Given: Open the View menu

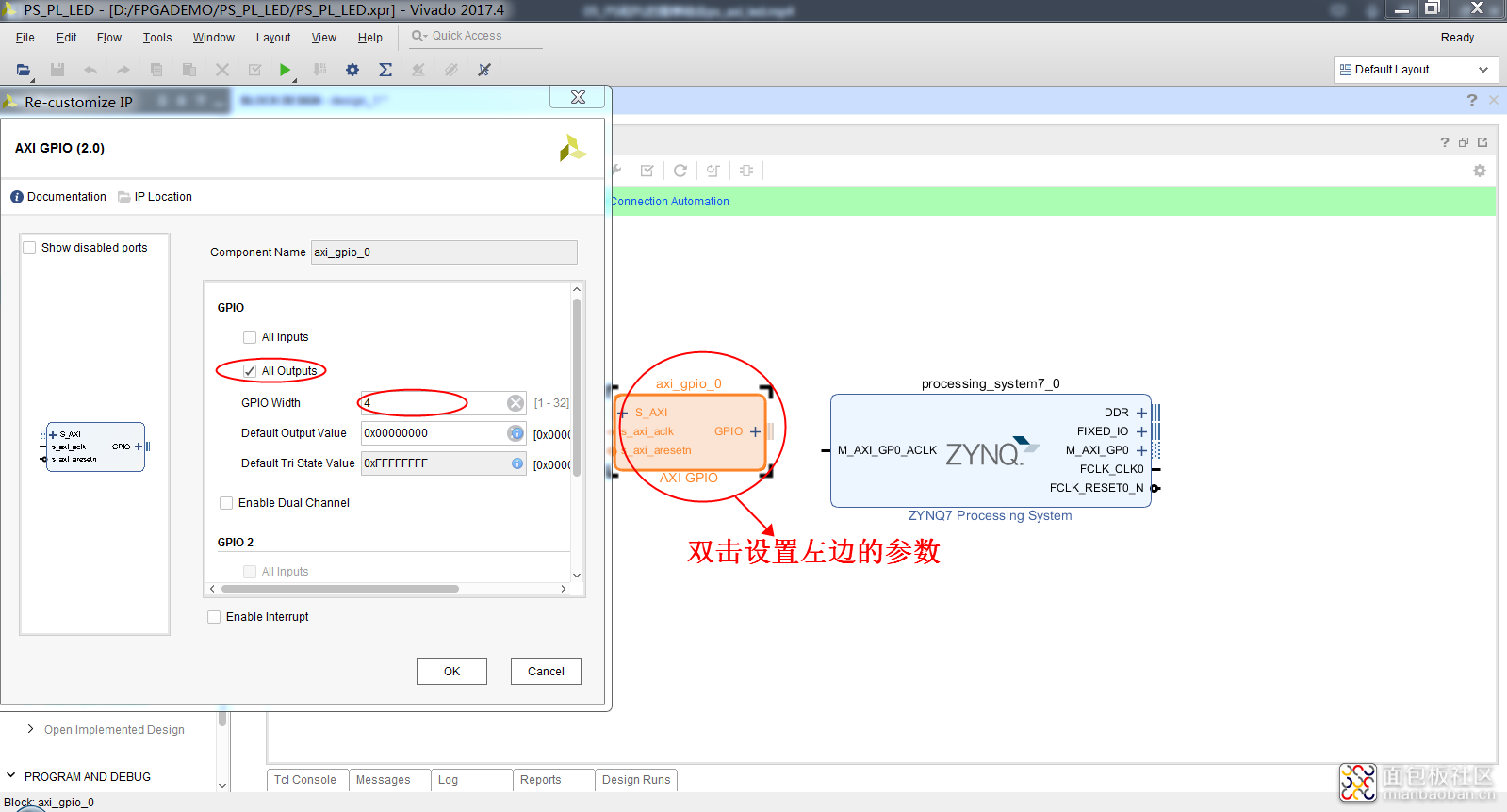Looking at the screenshot, I should [x=324, y=38].
